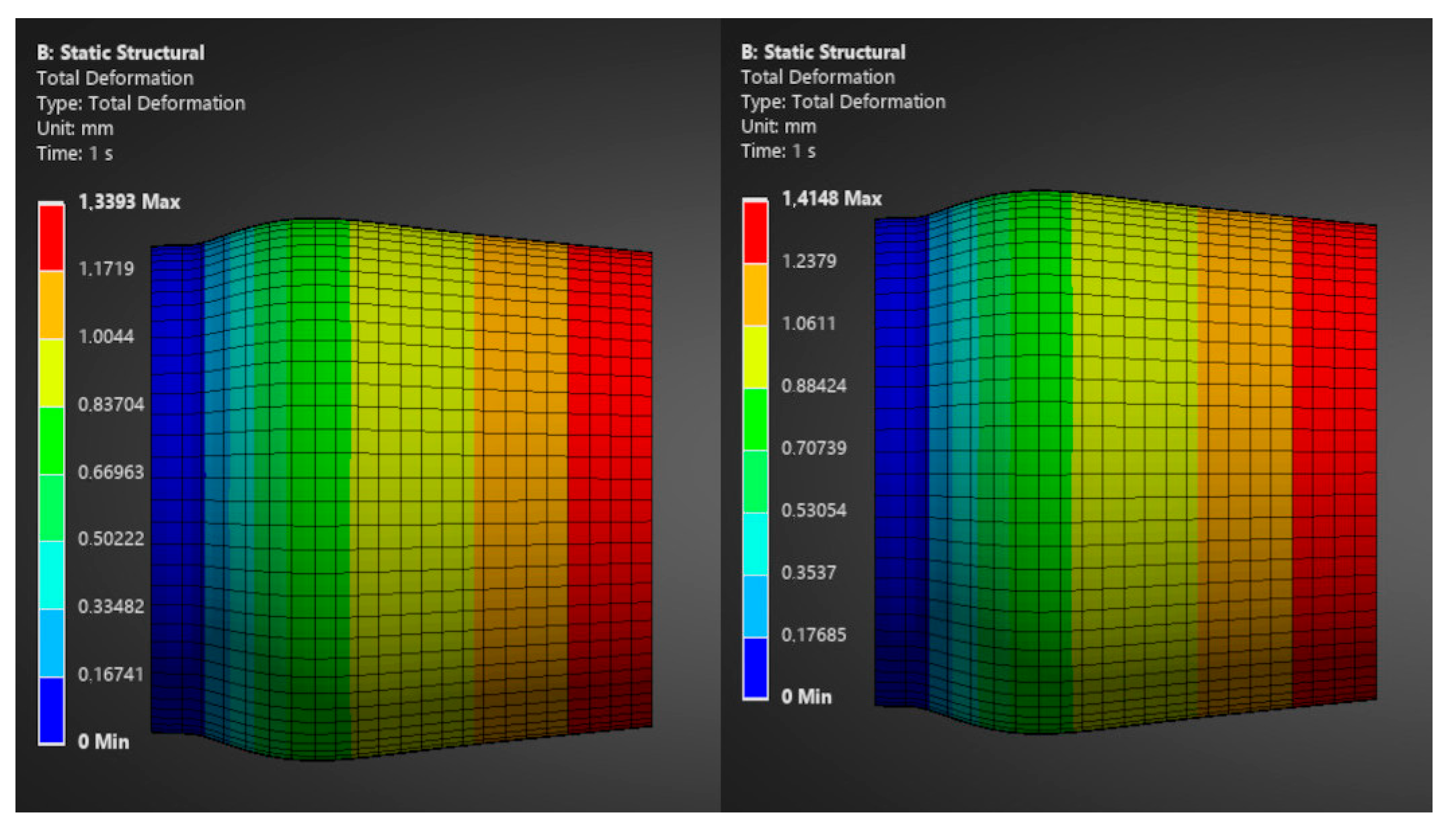Click the orange band below 1.1719 in the legend

tap(51, 305)
